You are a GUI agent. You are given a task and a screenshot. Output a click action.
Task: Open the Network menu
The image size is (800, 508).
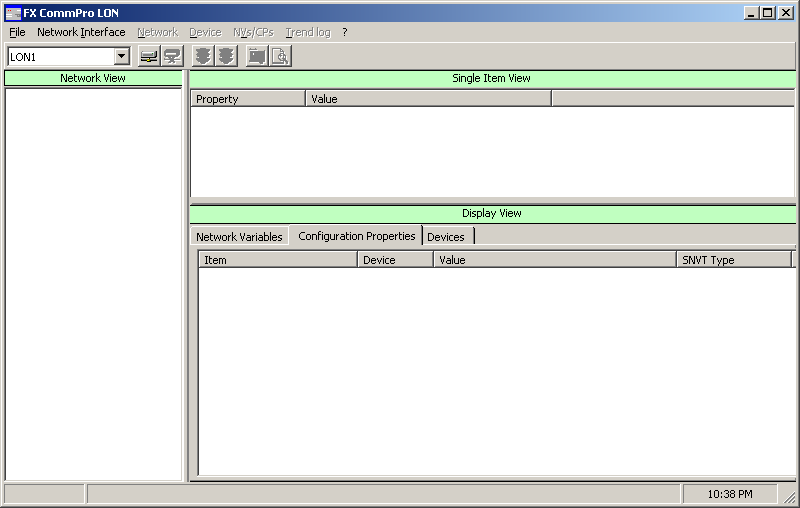point(158,32)
